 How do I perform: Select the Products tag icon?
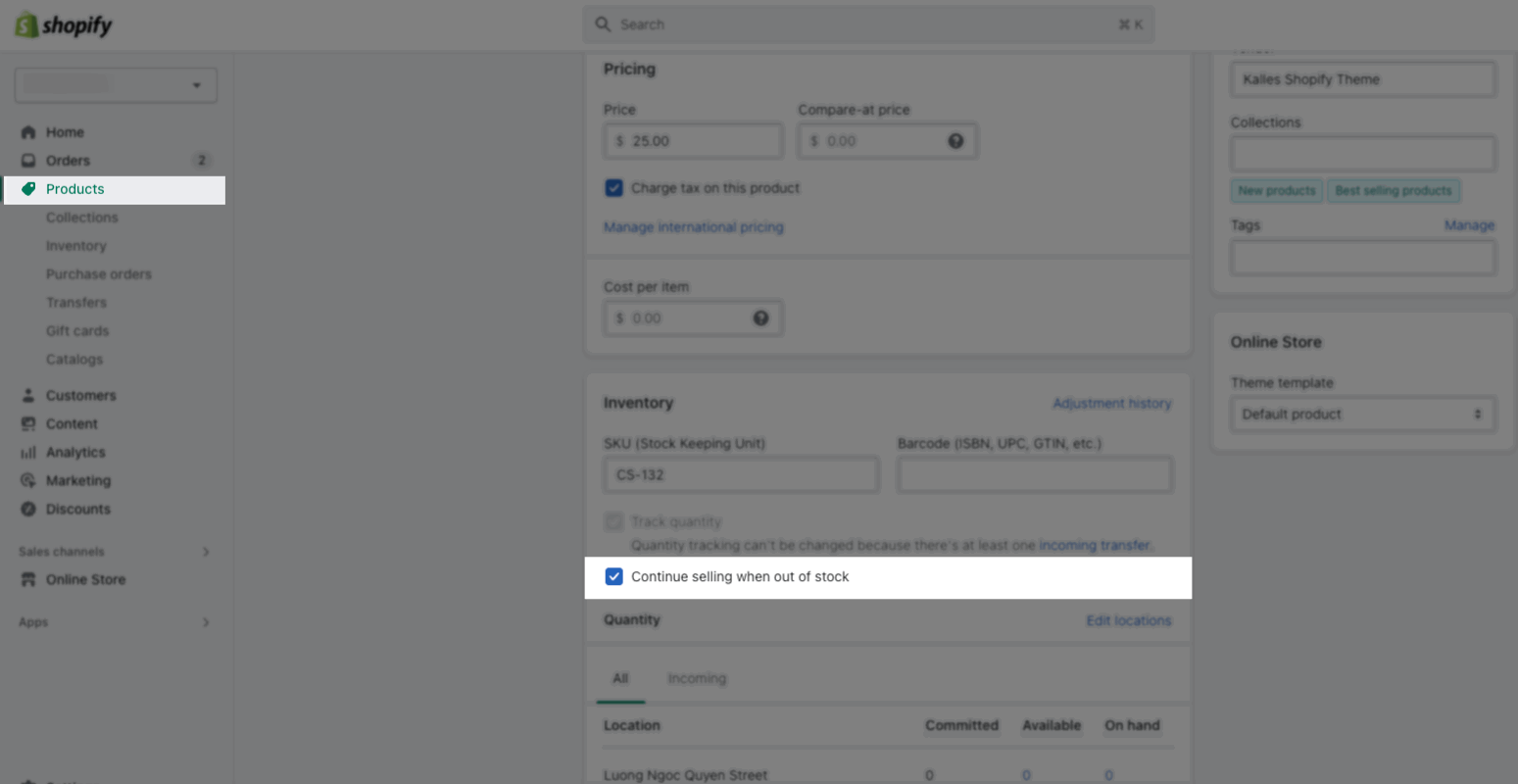28,189
